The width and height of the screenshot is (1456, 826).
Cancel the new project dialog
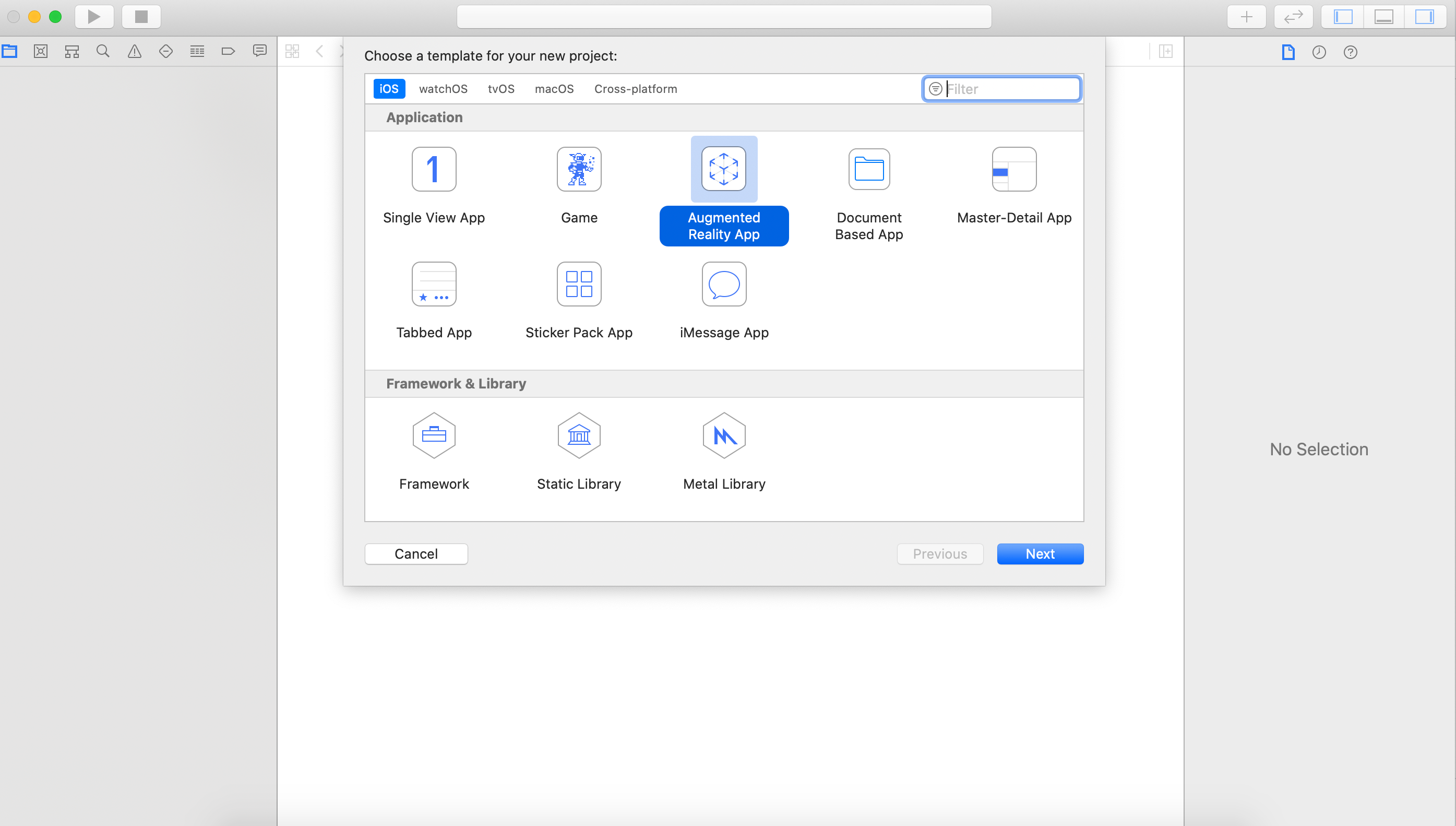(x=415, y=553)
